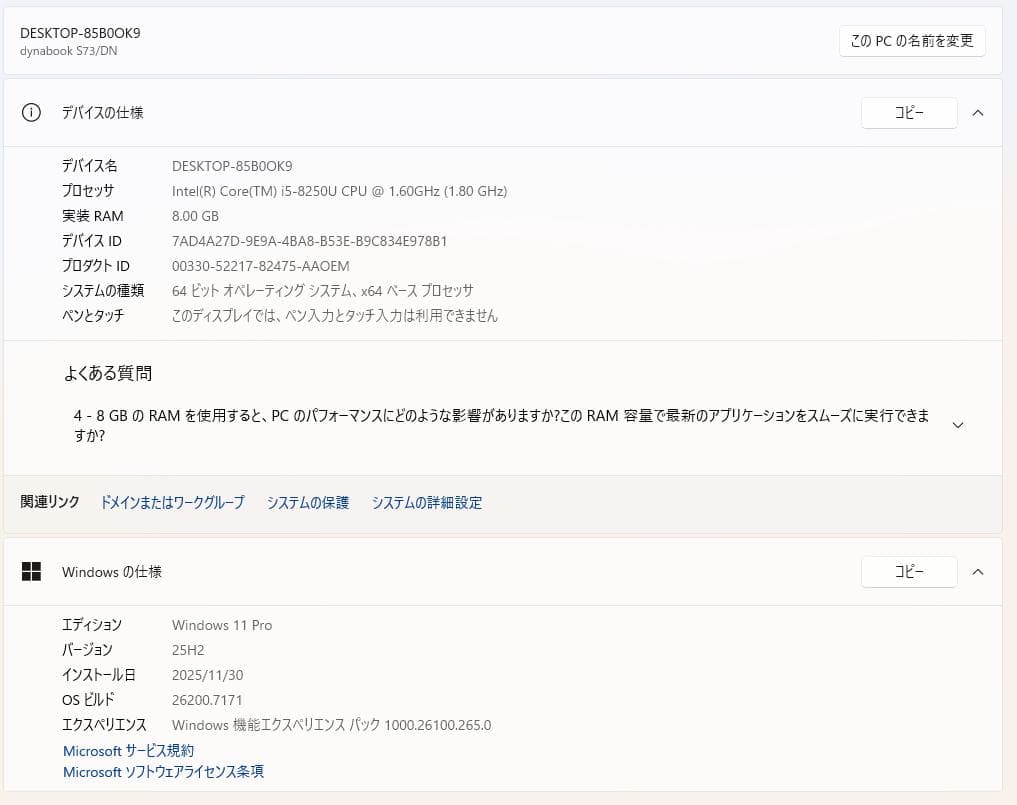This screenshot has height=805, width=1017.
Task: Click the Windows の仕様 section header
Action: [114, 572]
